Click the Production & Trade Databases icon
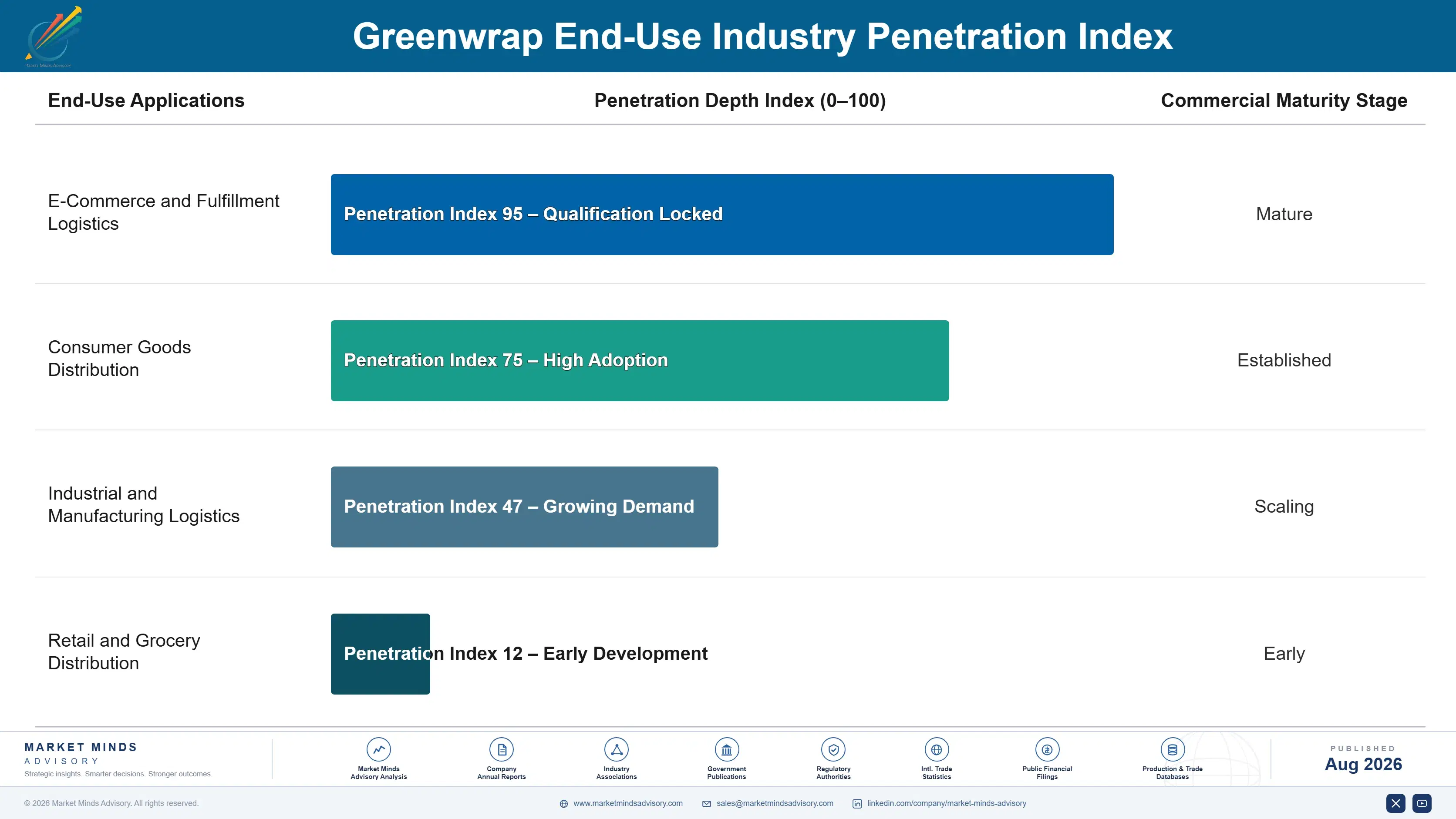Viewport: 1456px width, 819px height. point(1172,749)
